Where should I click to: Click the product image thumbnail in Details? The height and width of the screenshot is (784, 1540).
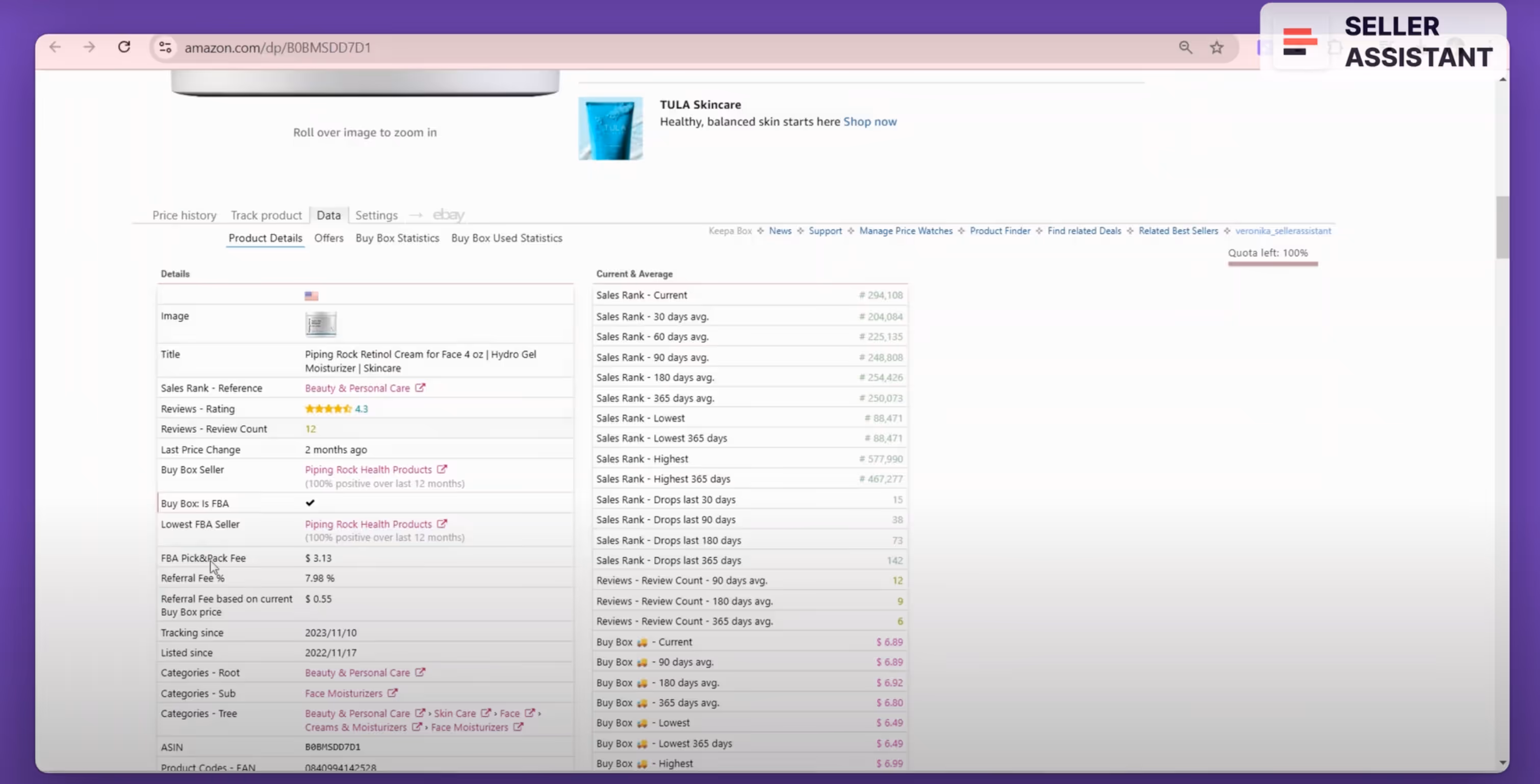click(x=321, y=324)
